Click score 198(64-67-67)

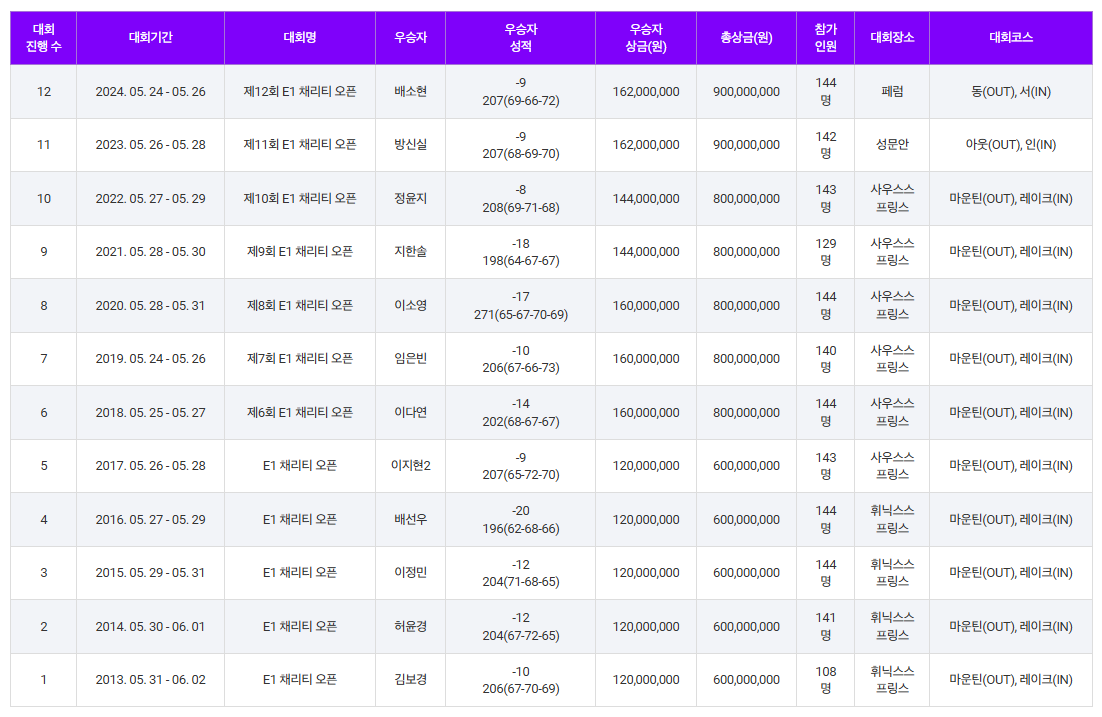point(521,261)
